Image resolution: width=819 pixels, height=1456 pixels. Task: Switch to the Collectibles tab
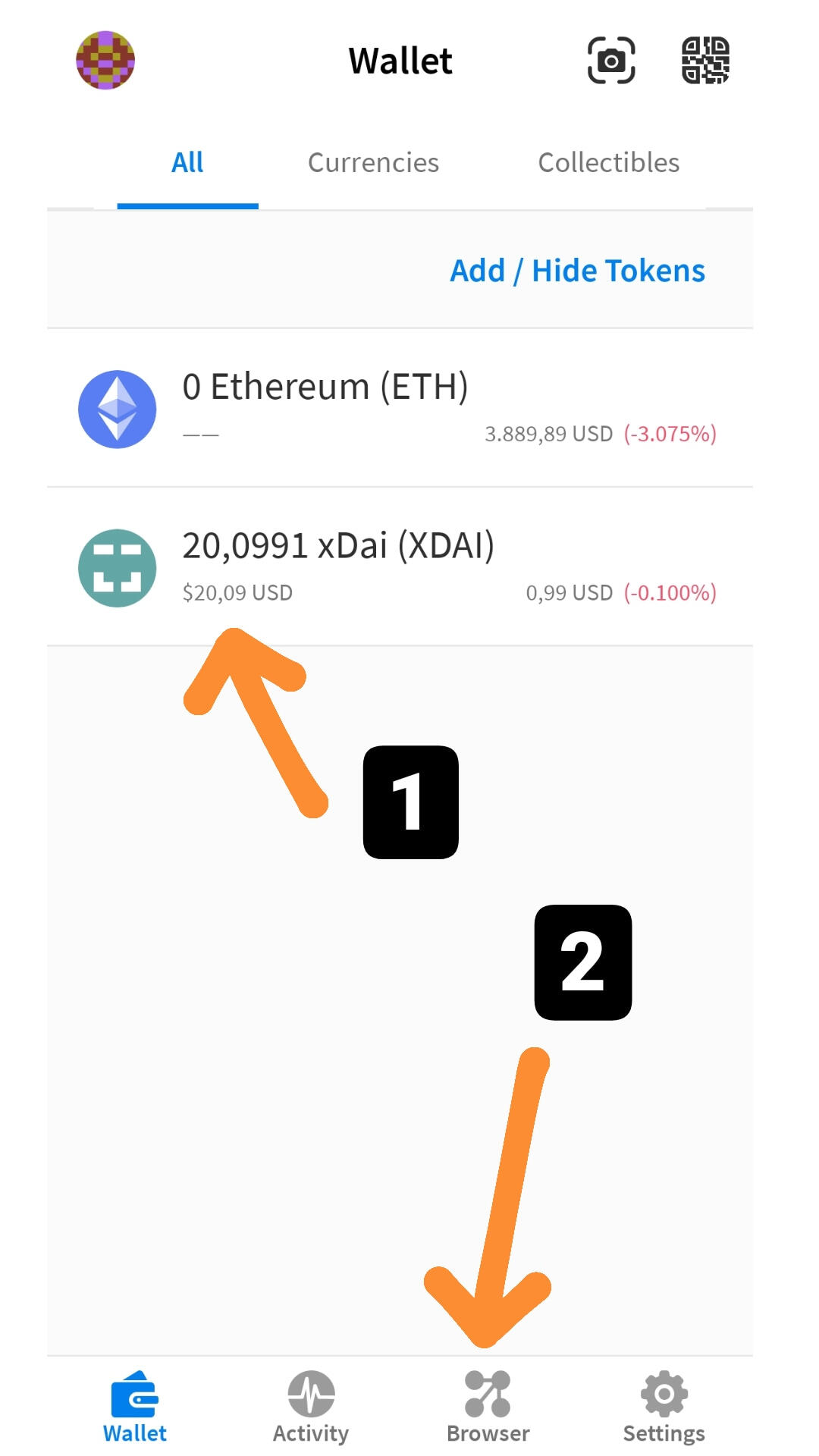pos(608,162)
